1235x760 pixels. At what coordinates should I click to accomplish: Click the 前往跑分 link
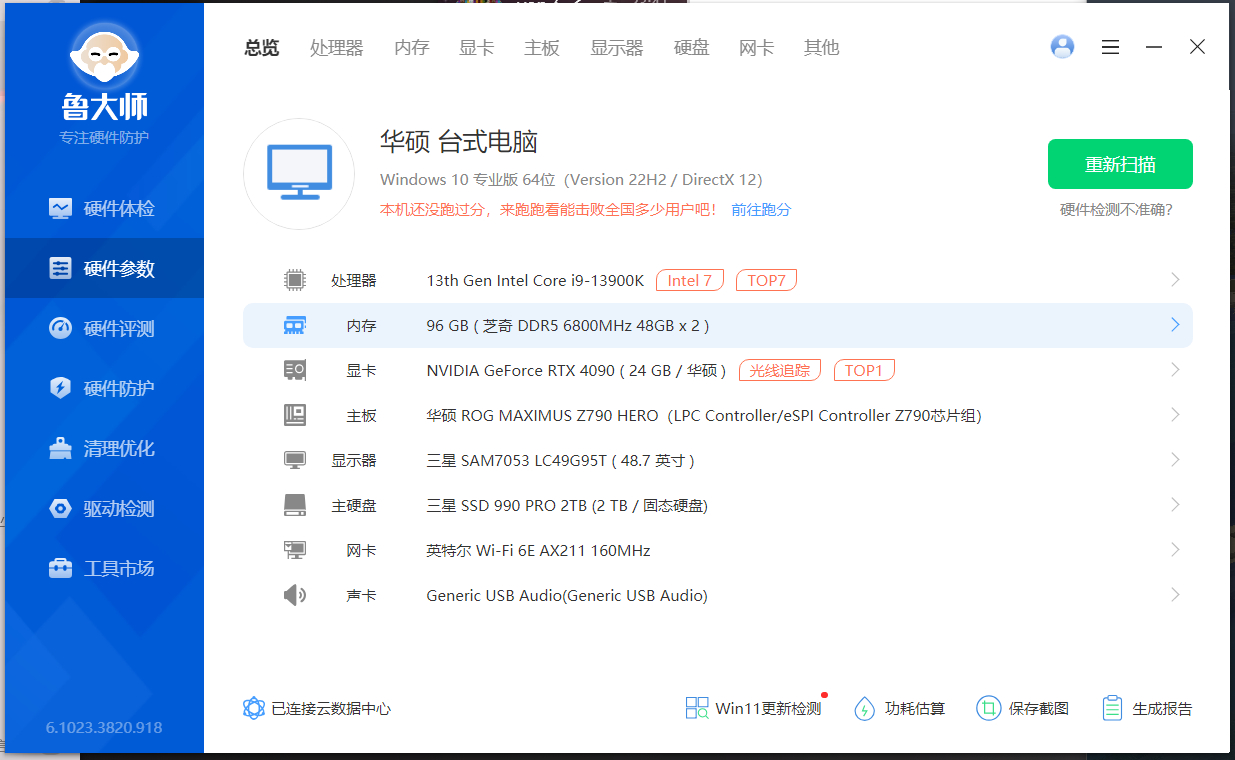[761, 210]
